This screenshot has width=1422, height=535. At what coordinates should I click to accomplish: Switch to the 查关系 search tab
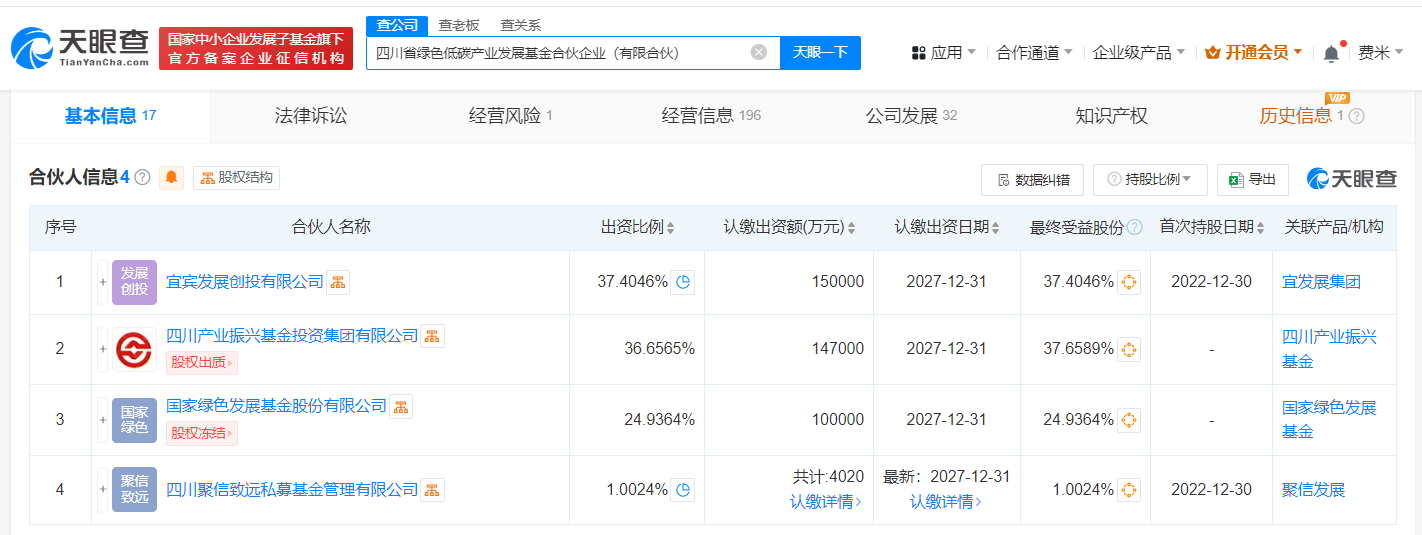(x=521, y=26)
